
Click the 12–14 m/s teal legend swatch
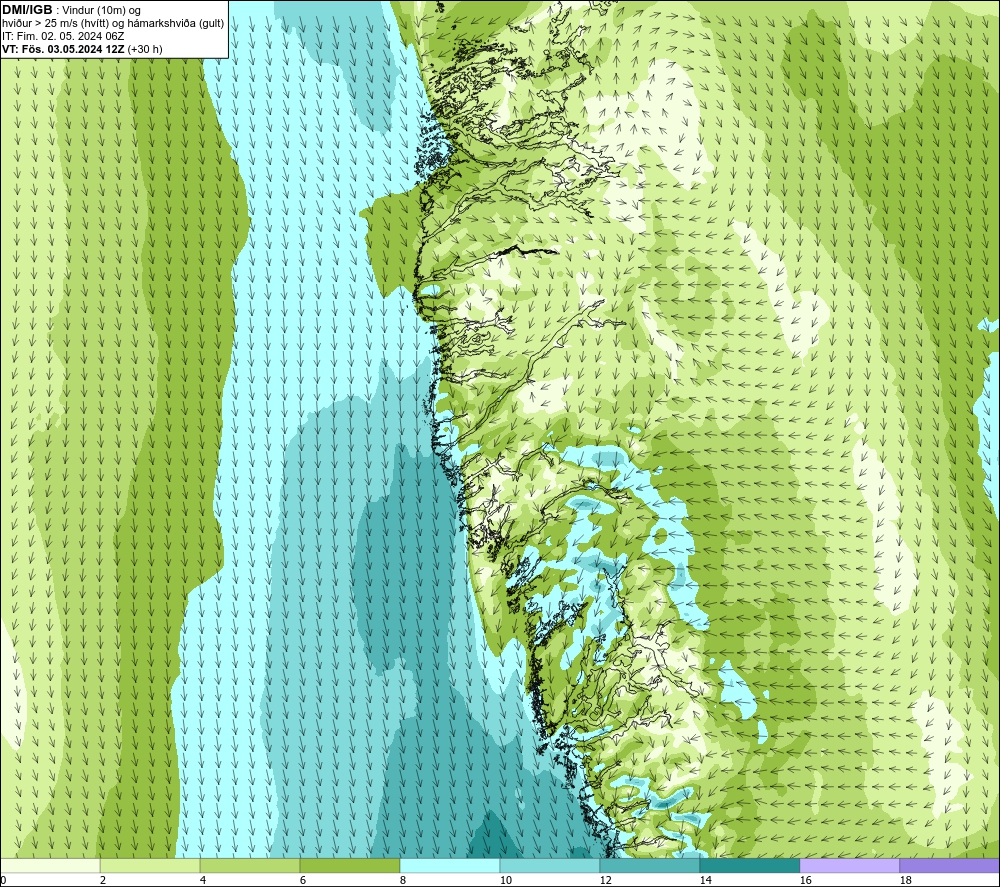pyautogui.click(x=649, y=865)
